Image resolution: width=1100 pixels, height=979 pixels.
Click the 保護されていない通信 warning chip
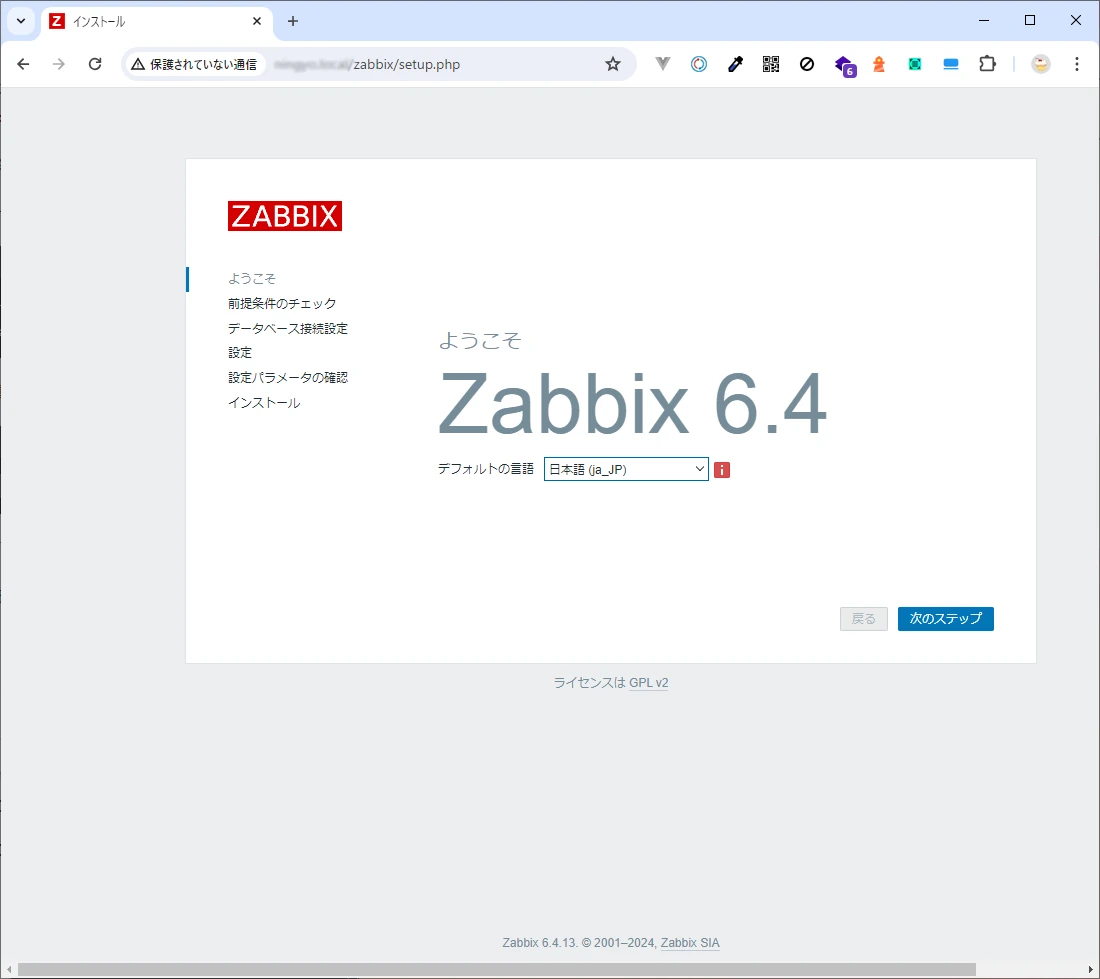tap(194, 65)
